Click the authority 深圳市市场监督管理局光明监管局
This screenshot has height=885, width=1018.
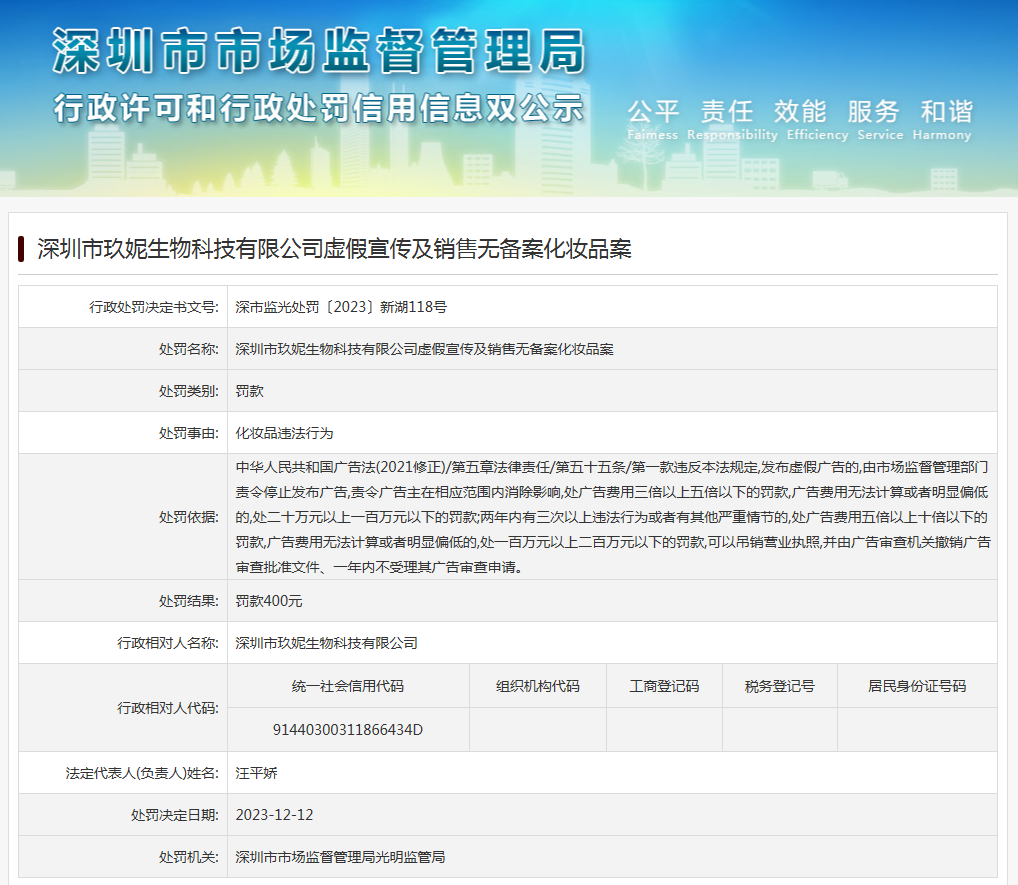[x=340, y=857]
